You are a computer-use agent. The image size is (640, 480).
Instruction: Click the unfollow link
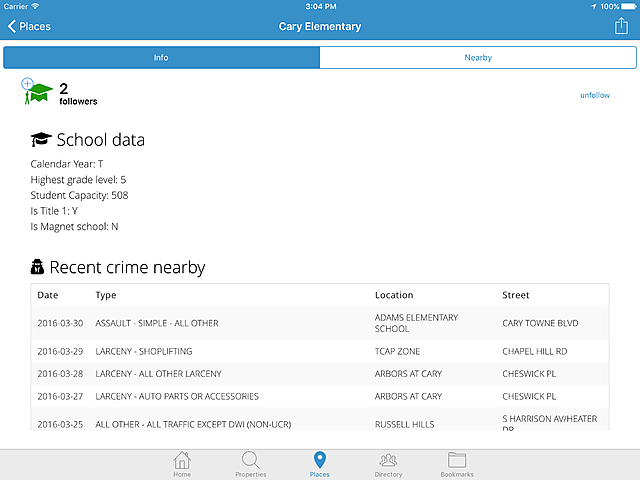pyautogui.click(x=595, y=95)
